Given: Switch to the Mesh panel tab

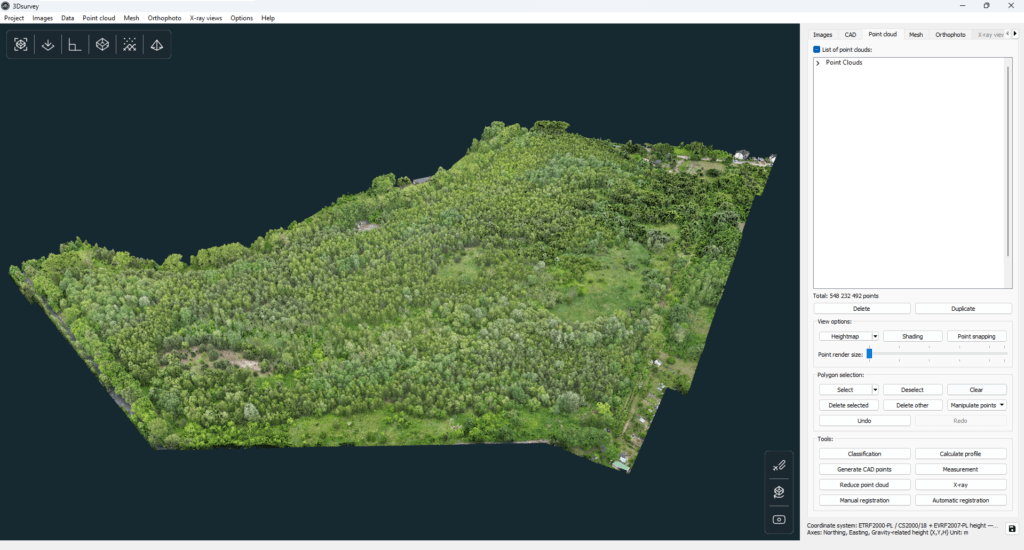Looking at the screenshot, I should (916, 35).
